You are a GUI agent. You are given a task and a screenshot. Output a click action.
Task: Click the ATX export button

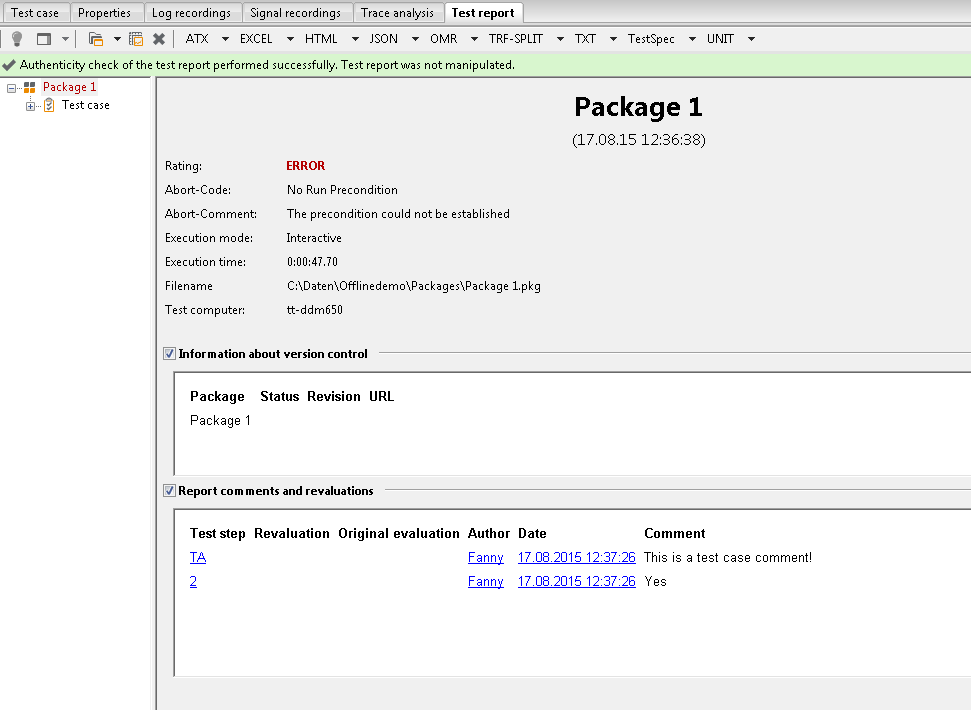click(x=197, y=39)
